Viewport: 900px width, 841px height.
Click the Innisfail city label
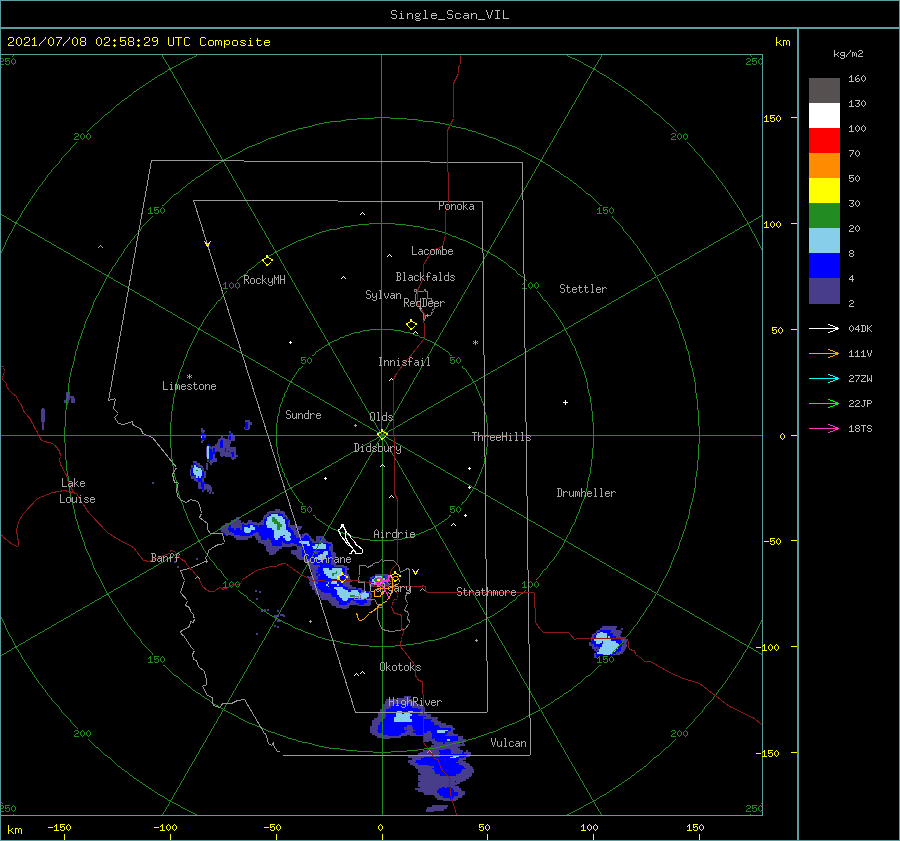pyautogui.click(x=404, y=362)
